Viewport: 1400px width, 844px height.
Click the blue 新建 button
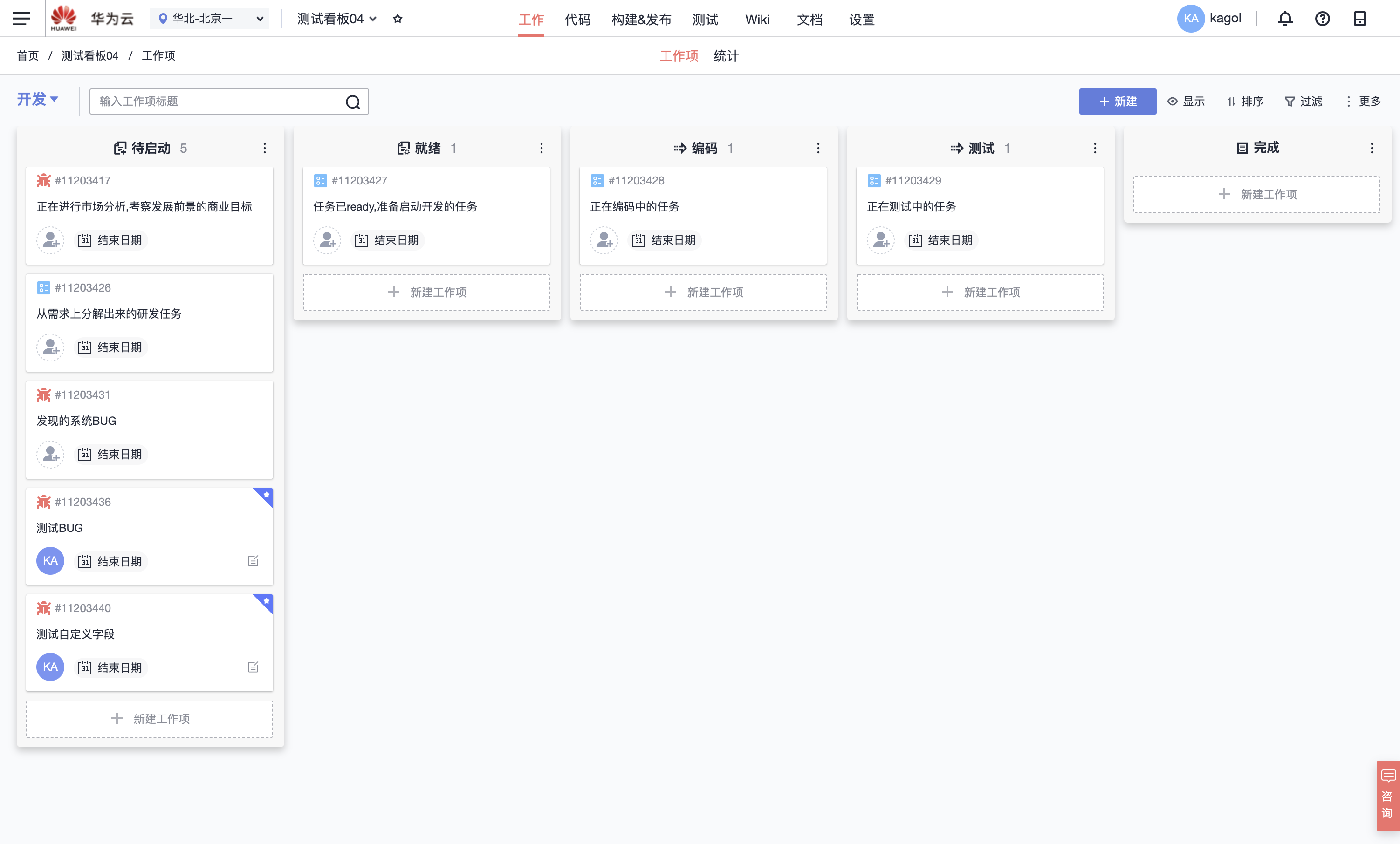click(x=1117, y=102)
